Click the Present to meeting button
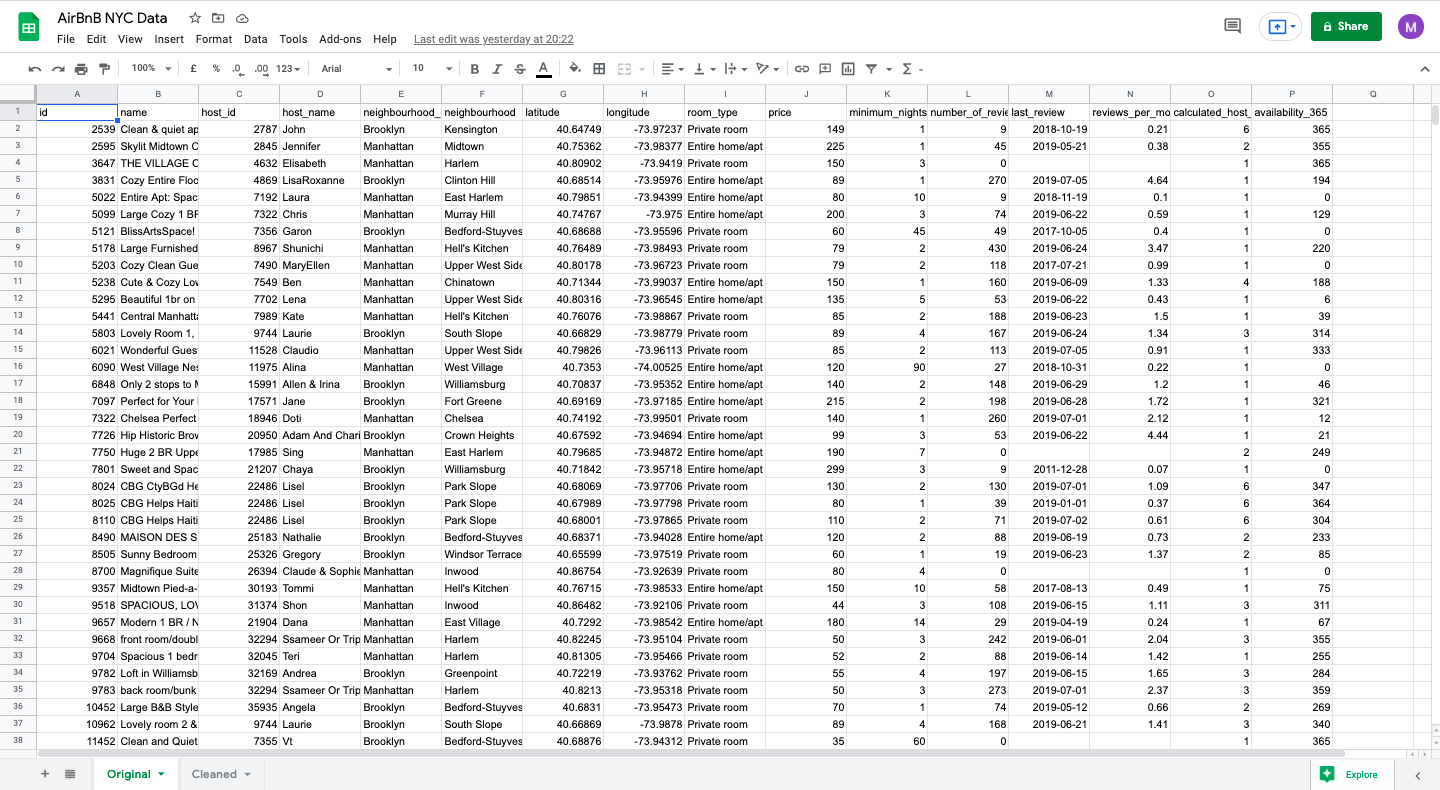This screenshot has width=1440, height=790. click(1281, 26)
